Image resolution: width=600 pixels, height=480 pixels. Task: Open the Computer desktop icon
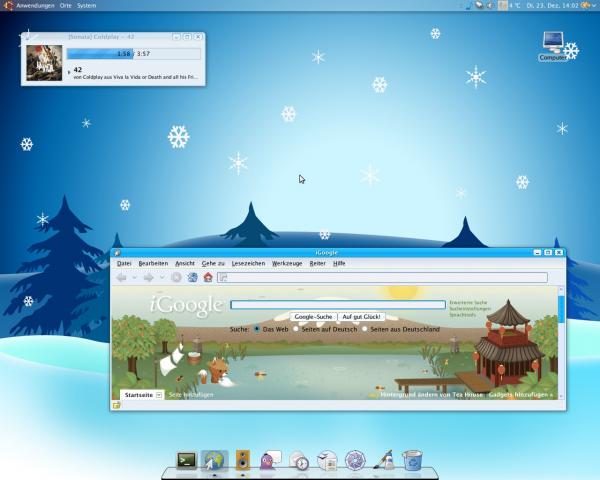(x=552, y=45)
